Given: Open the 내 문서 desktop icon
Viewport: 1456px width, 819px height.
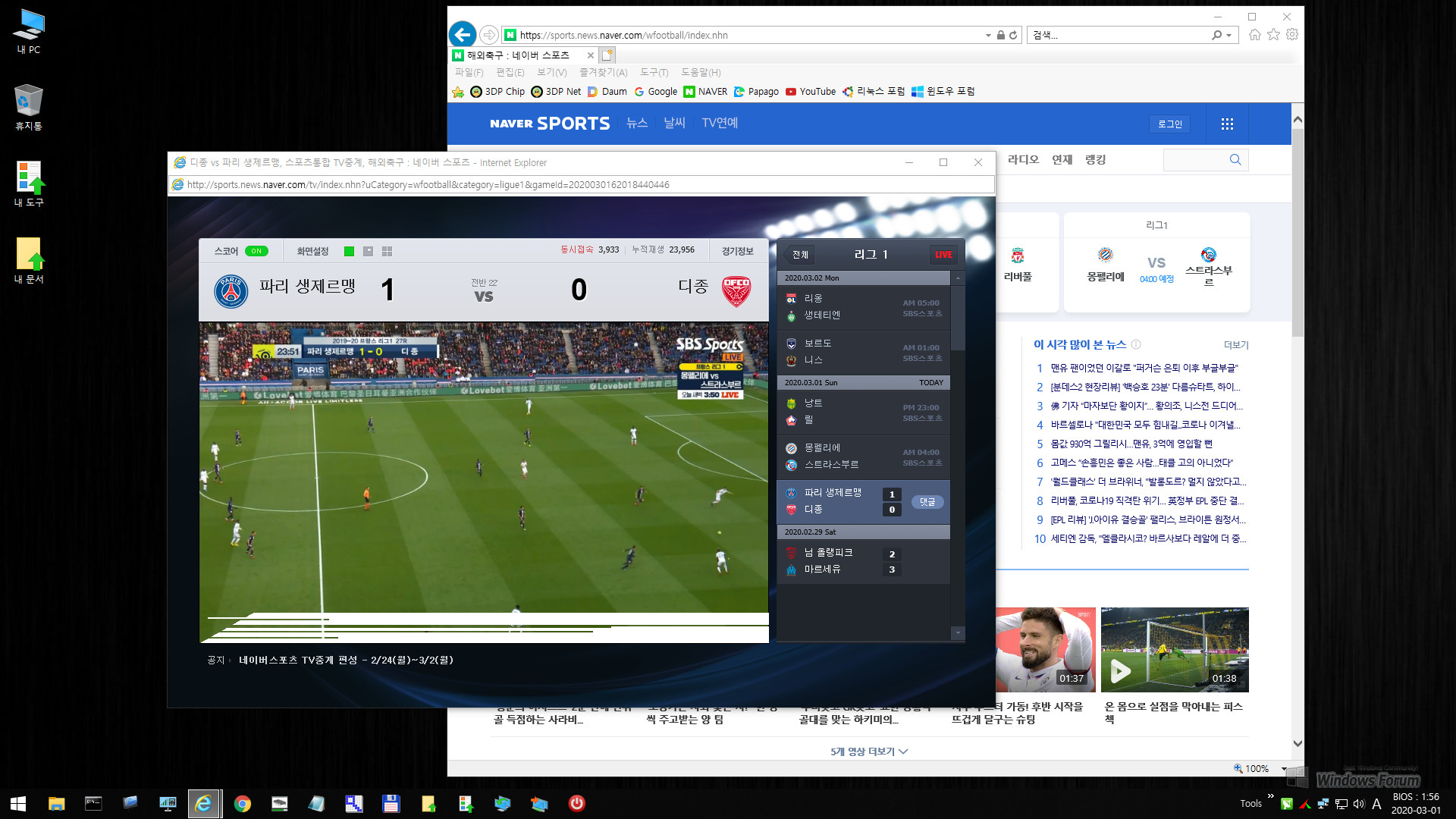Looking at the screenshot, I should [29, 261].
